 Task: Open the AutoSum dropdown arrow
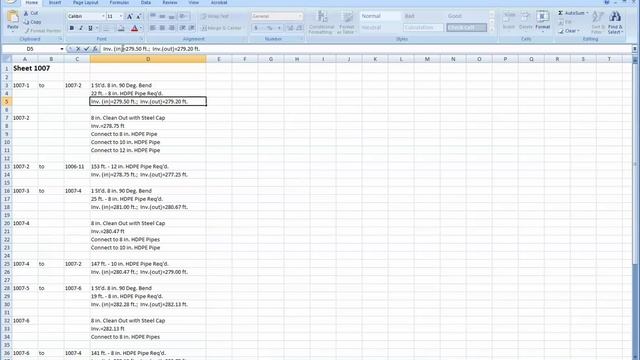(587, 13)
